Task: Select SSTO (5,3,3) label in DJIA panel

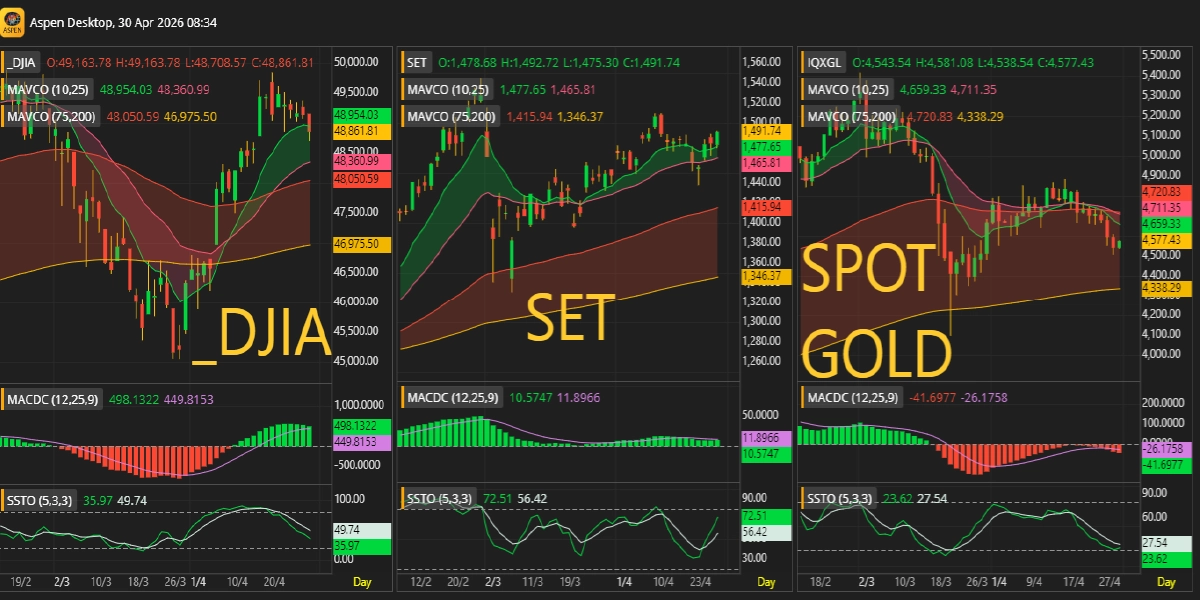Action: (x=38, y=500)
